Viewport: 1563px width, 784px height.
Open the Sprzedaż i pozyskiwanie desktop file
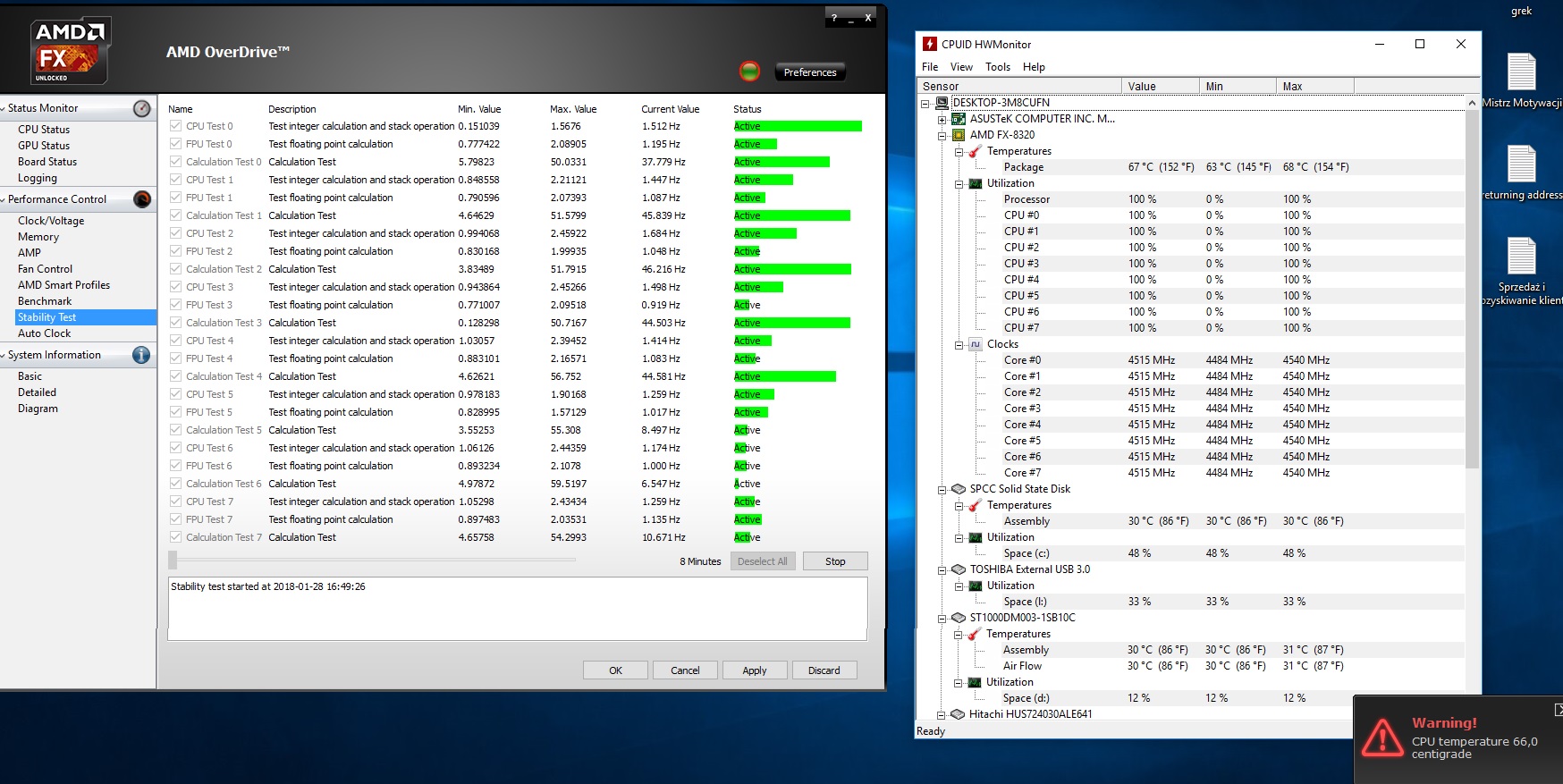[1522, 272]
